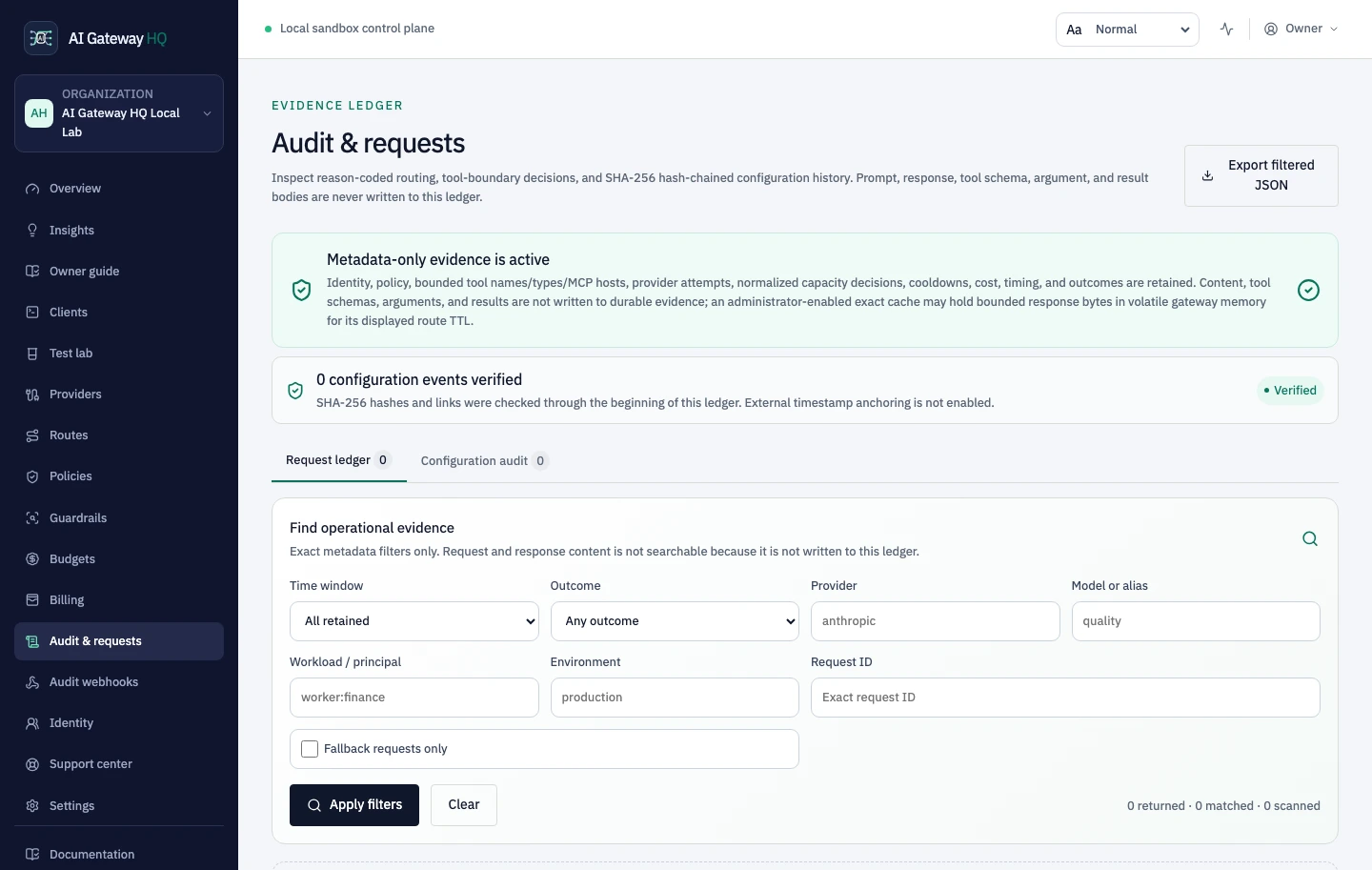Screen dimensions: 1372x870
Task: Open the Any outcome dropdown
Action: click(x=675, y=621)
